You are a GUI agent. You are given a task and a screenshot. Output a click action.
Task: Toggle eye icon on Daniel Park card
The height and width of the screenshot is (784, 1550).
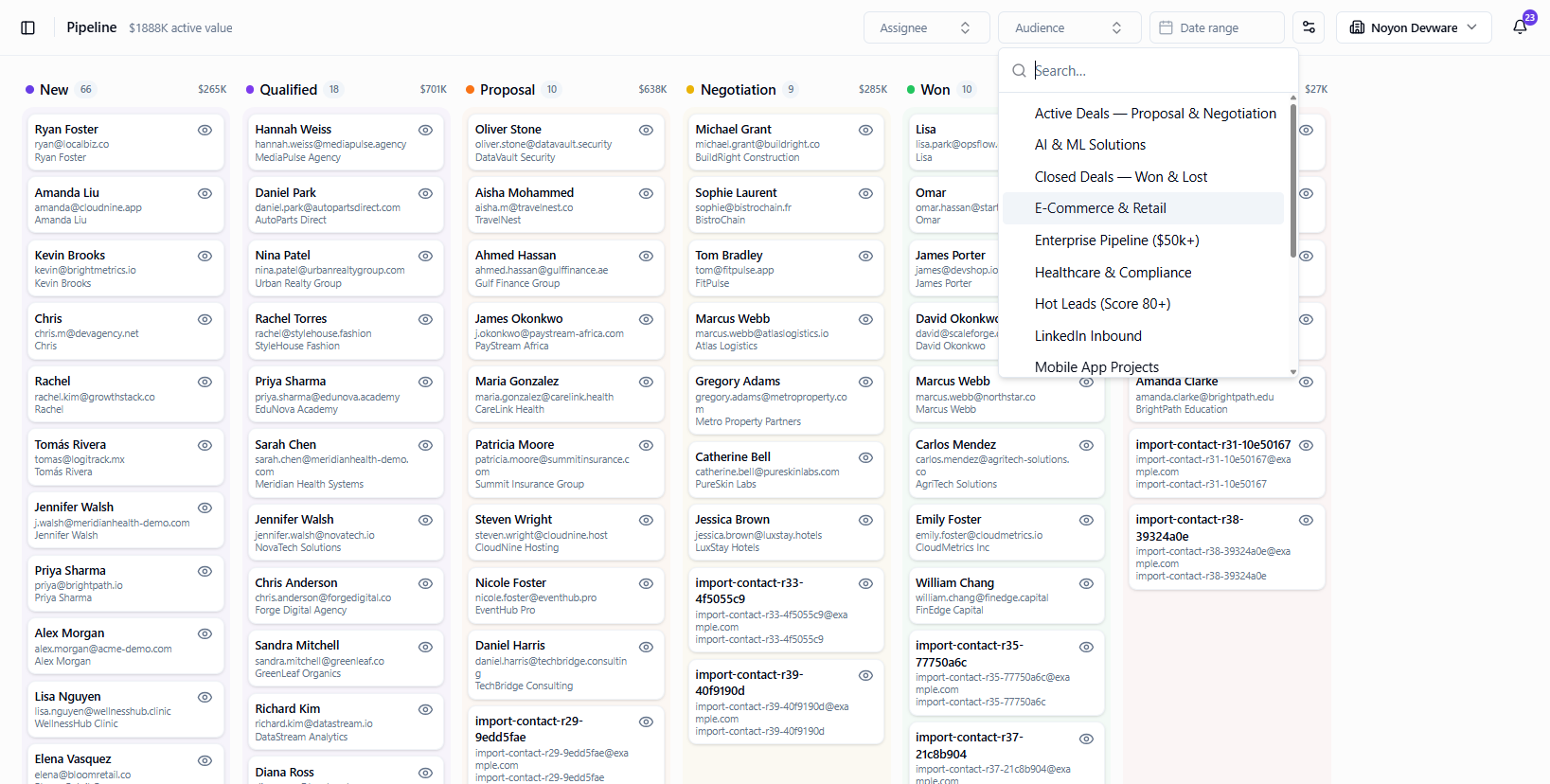(425, 193)
